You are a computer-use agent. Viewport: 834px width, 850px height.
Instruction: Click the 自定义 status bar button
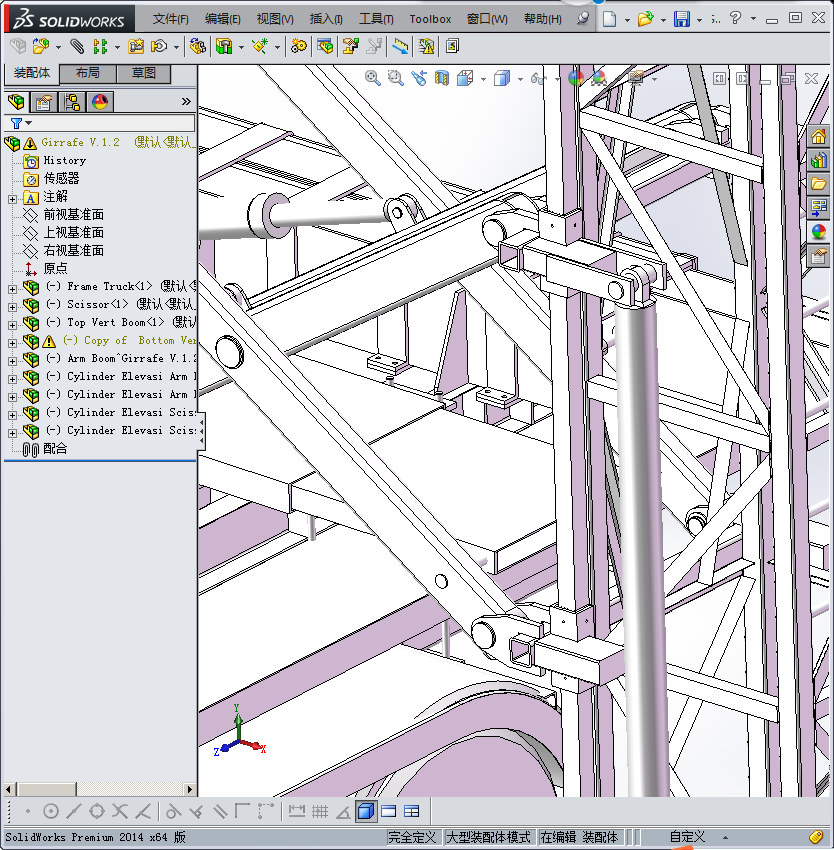click(687, 837)
